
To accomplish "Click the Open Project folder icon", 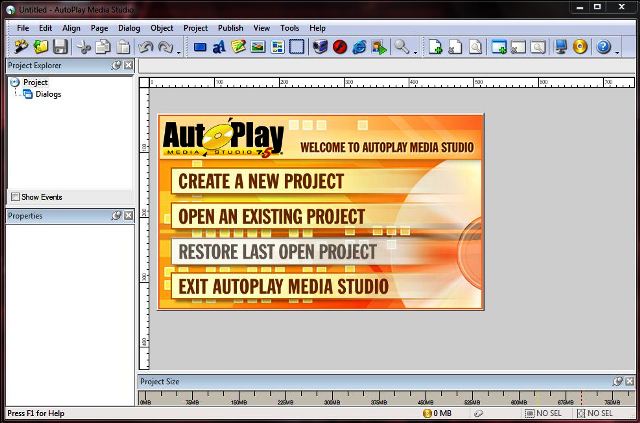I will (40, 47).
